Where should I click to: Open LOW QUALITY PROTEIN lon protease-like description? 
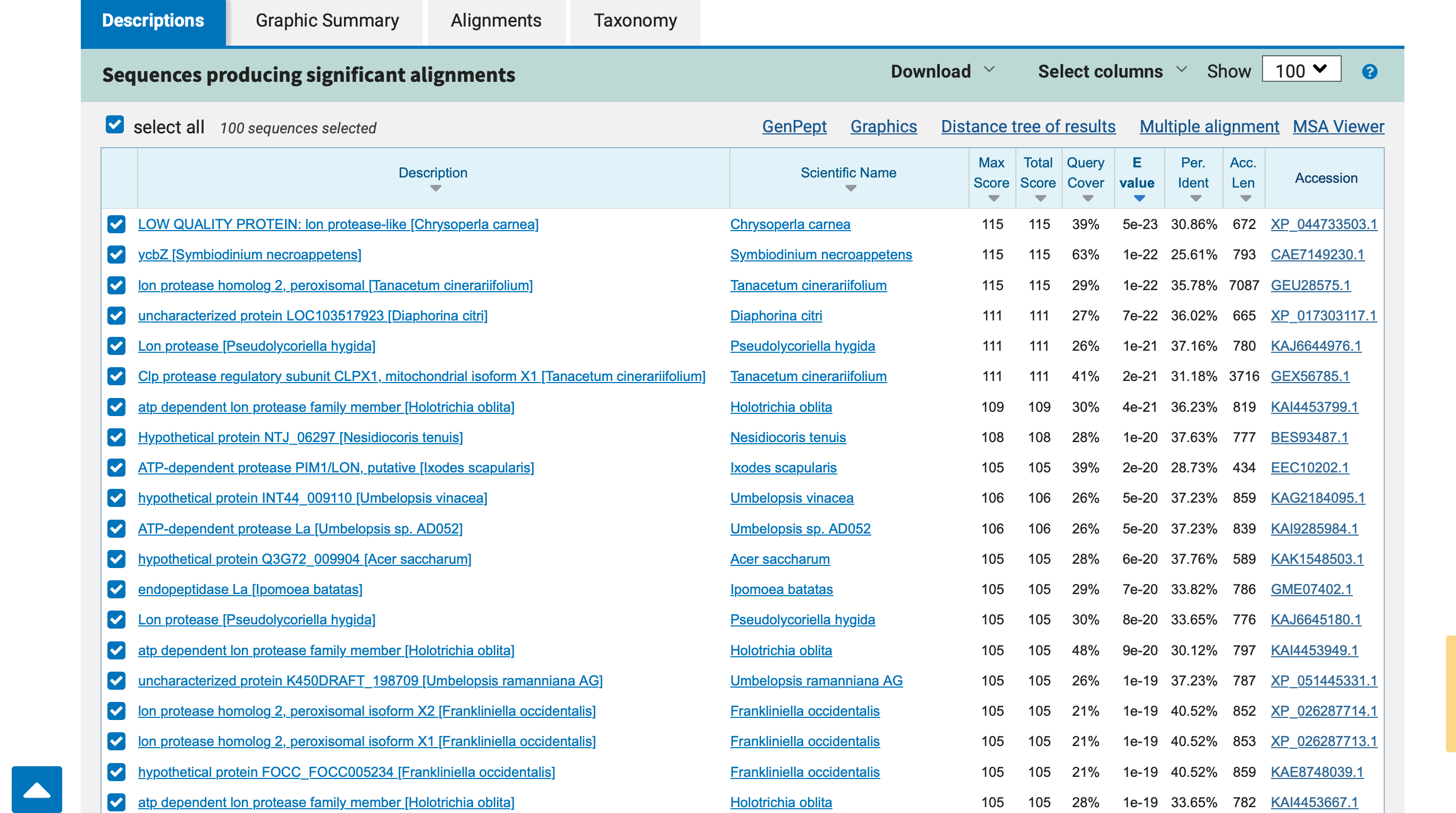pyautogui.click(x=338, y=224)
